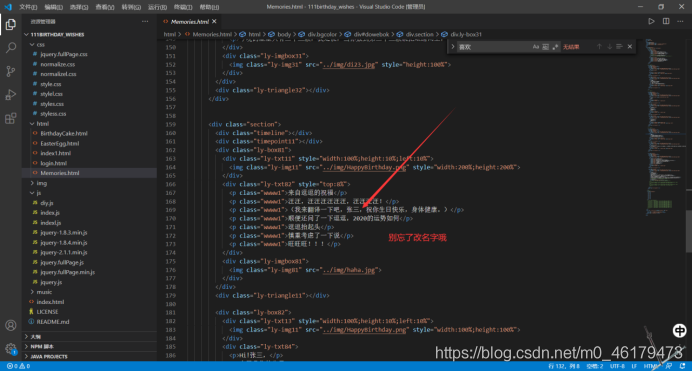The height and width of the screenshot is (372, 693).
Task: Close the find widget
Action: tap(630, 47)
